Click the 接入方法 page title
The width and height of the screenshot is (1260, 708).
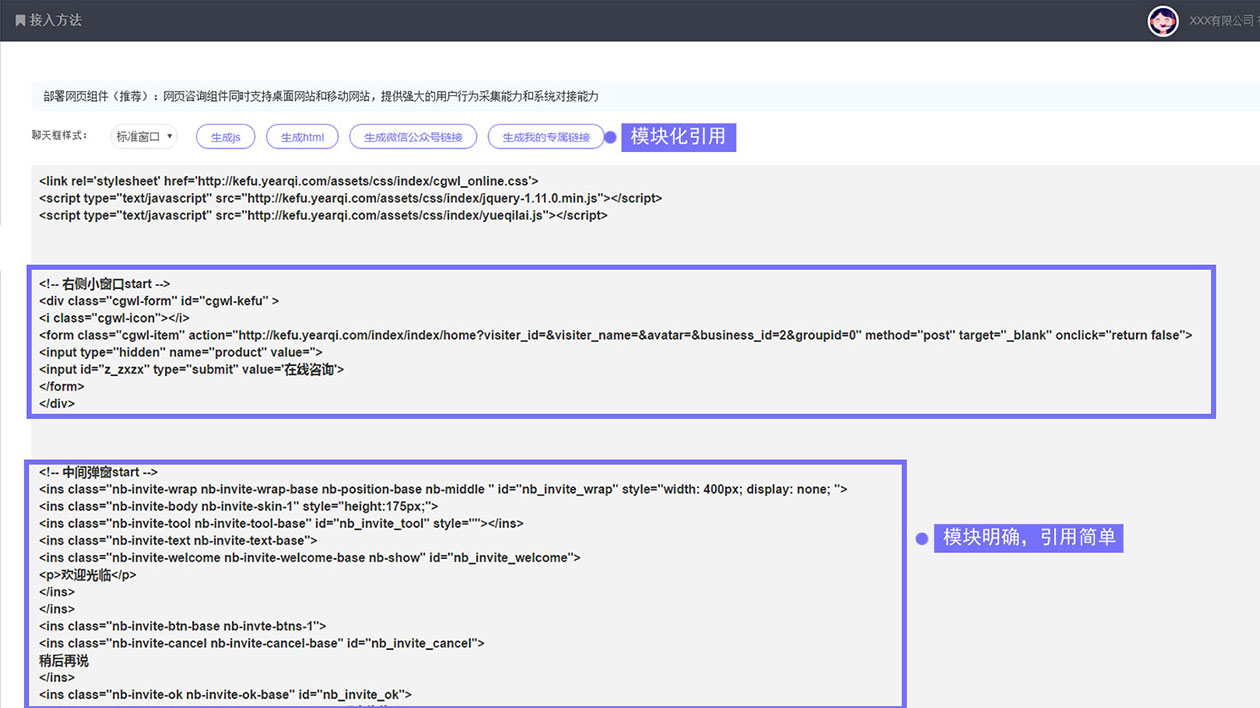56,20
